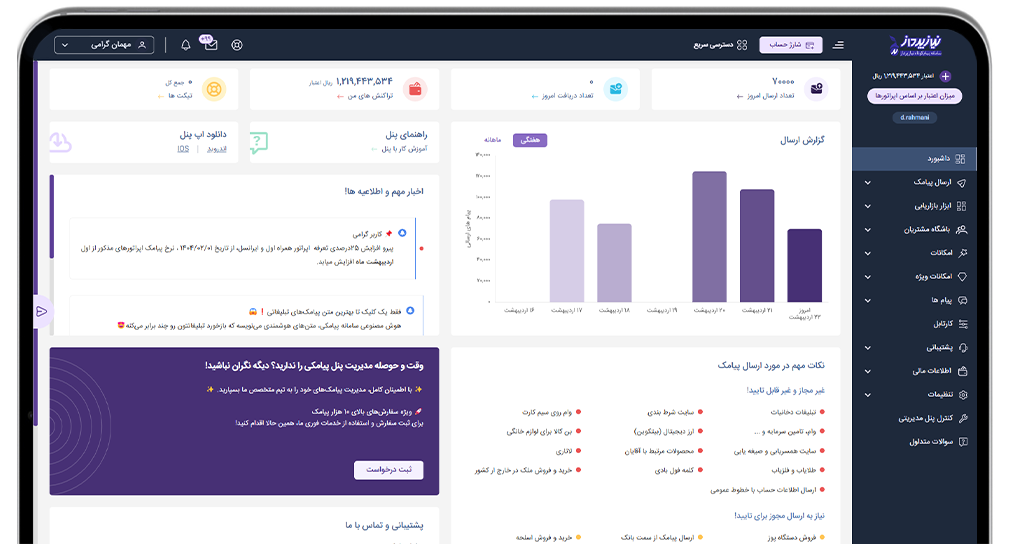The image size is (1010, 544).
Task: Click the orange tickets lifebuoy icon
Action: (212, 89)
